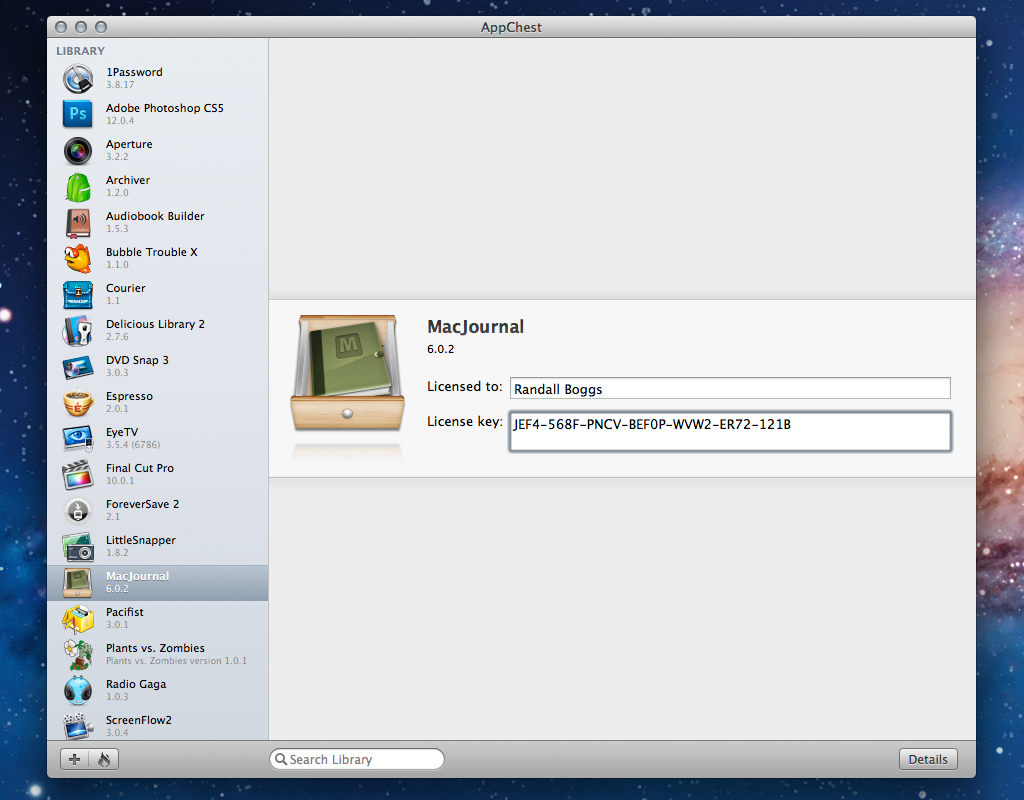1024x800 pixels.
Task: Click the Final Cut Pro clapperboard icon
Action: tap(78, 475)
